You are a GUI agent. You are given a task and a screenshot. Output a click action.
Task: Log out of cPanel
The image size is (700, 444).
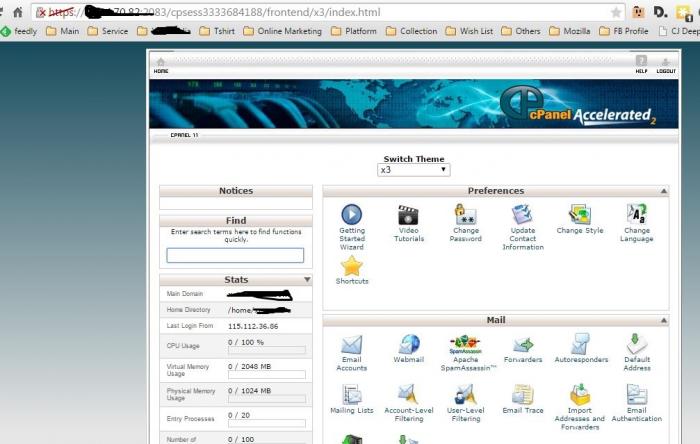[x=666, y=65]
